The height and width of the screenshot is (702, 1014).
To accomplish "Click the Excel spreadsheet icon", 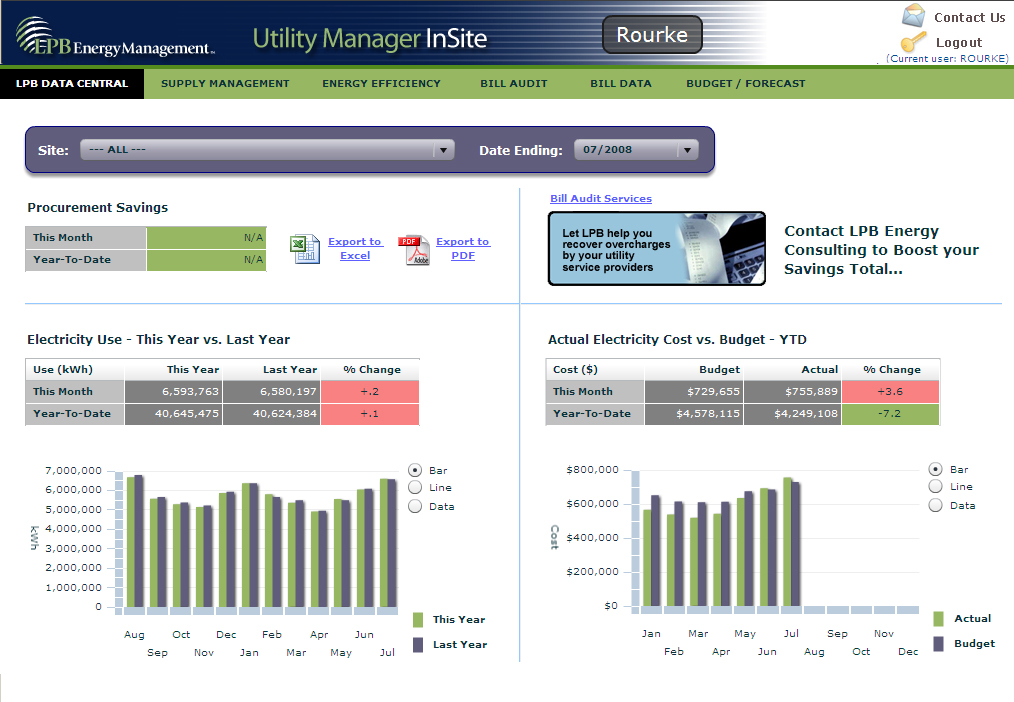I will pyautogui.click(x=305, y=249).
